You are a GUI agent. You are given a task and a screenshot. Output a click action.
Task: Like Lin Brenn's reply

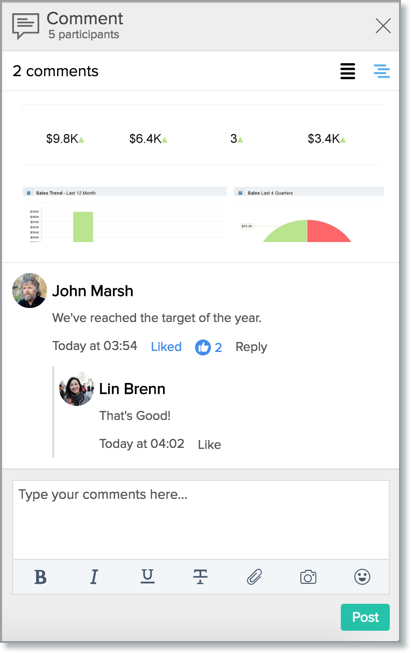point(209,444)
